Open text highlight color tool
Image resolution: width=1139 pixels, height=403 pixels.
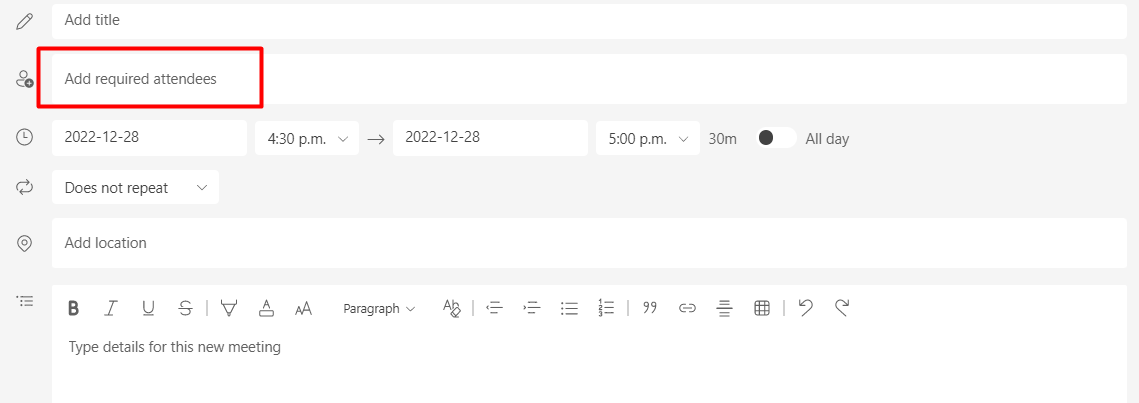tap(230, 309)
